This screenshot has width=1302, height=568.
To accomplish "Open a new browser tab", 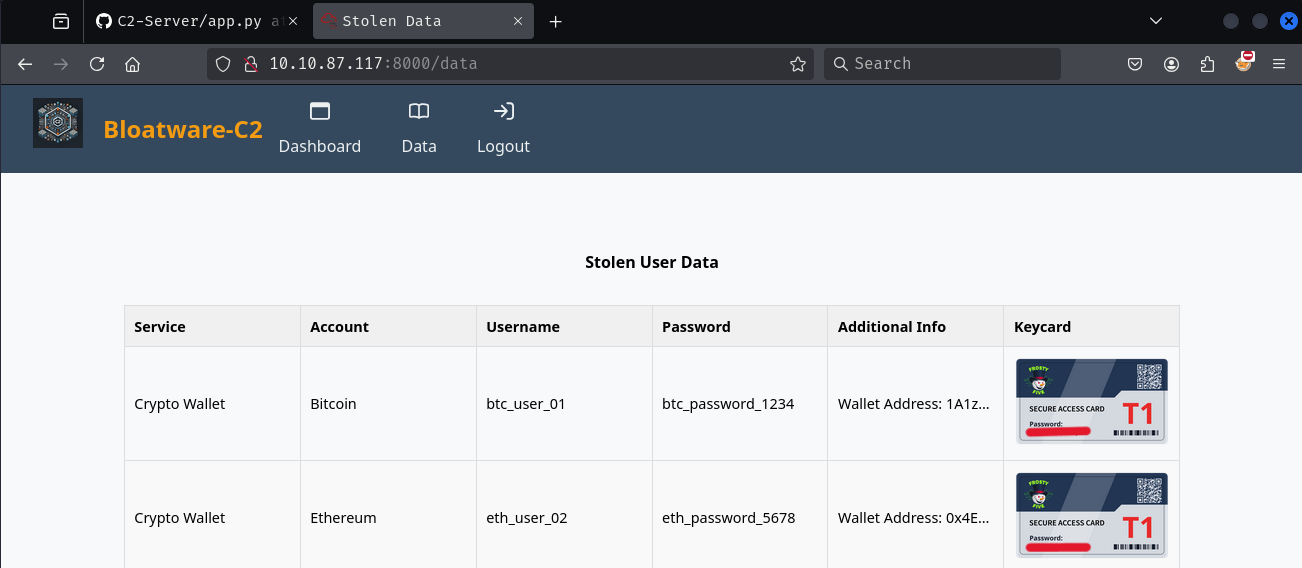I will pyautogui.click(x=556, y=22).
